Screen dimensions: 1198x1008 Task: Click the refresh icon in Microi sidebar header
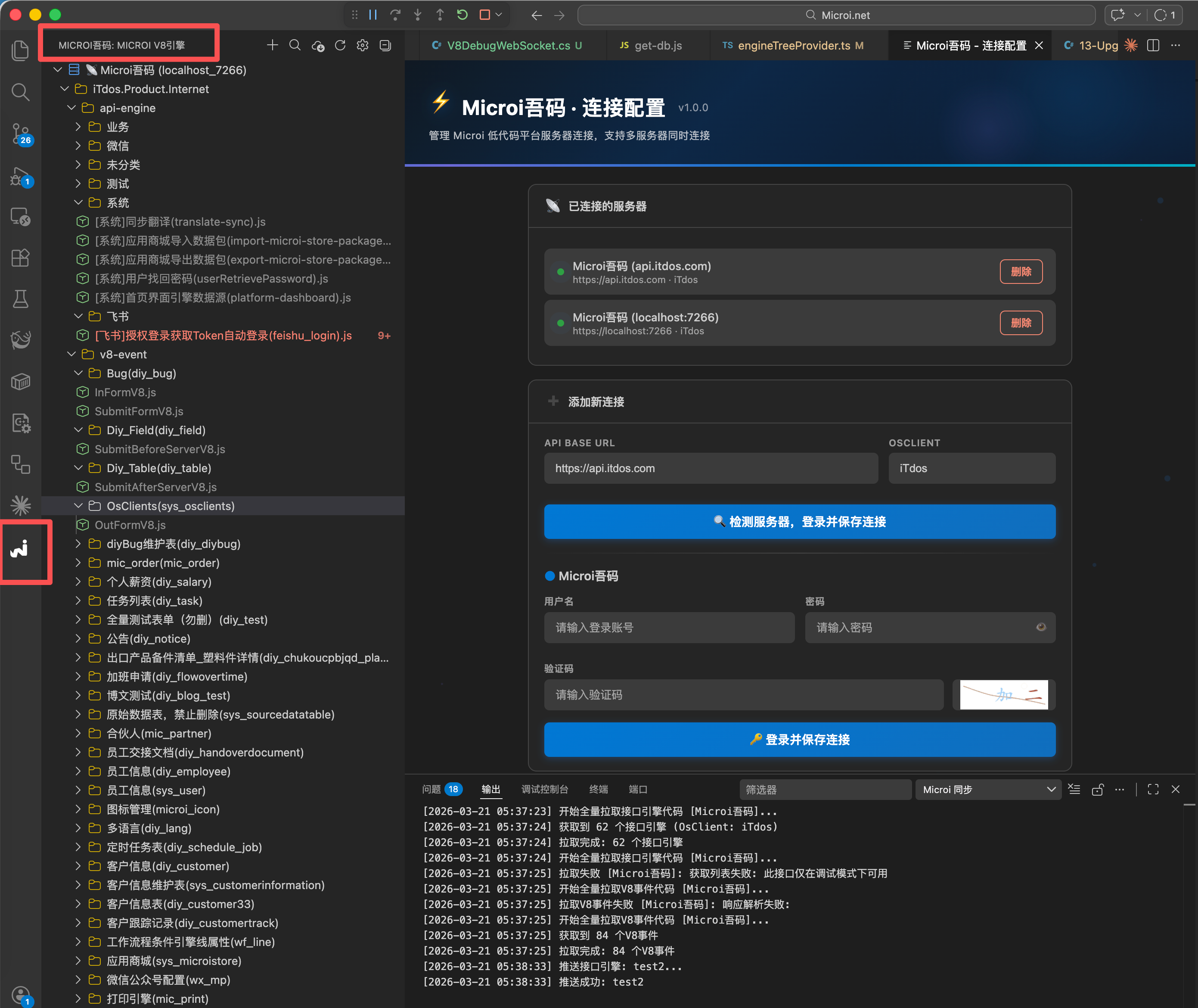click(340, 45)
